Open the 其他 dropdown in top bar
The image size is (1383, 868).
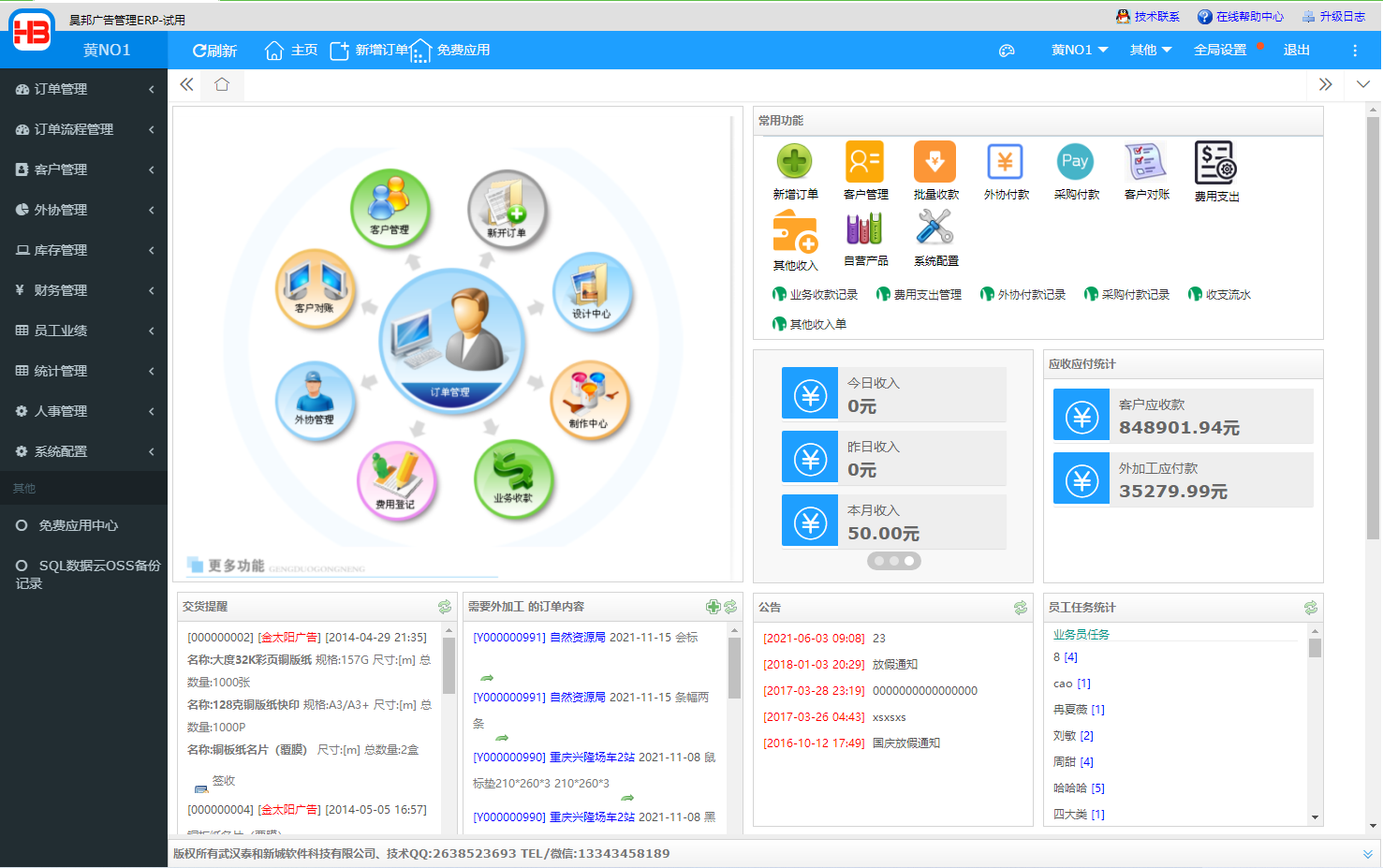(x=1151, y=51)
